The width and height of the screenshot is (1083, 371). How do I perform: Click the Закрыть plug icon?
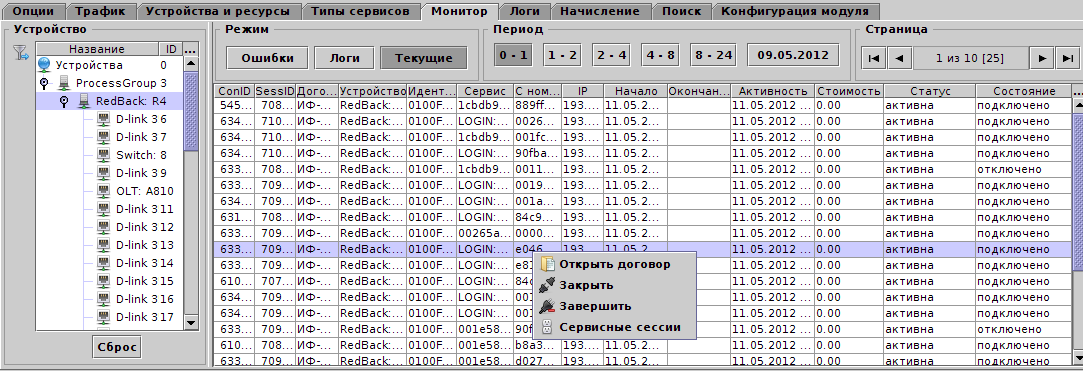click(x=548, y=285)
